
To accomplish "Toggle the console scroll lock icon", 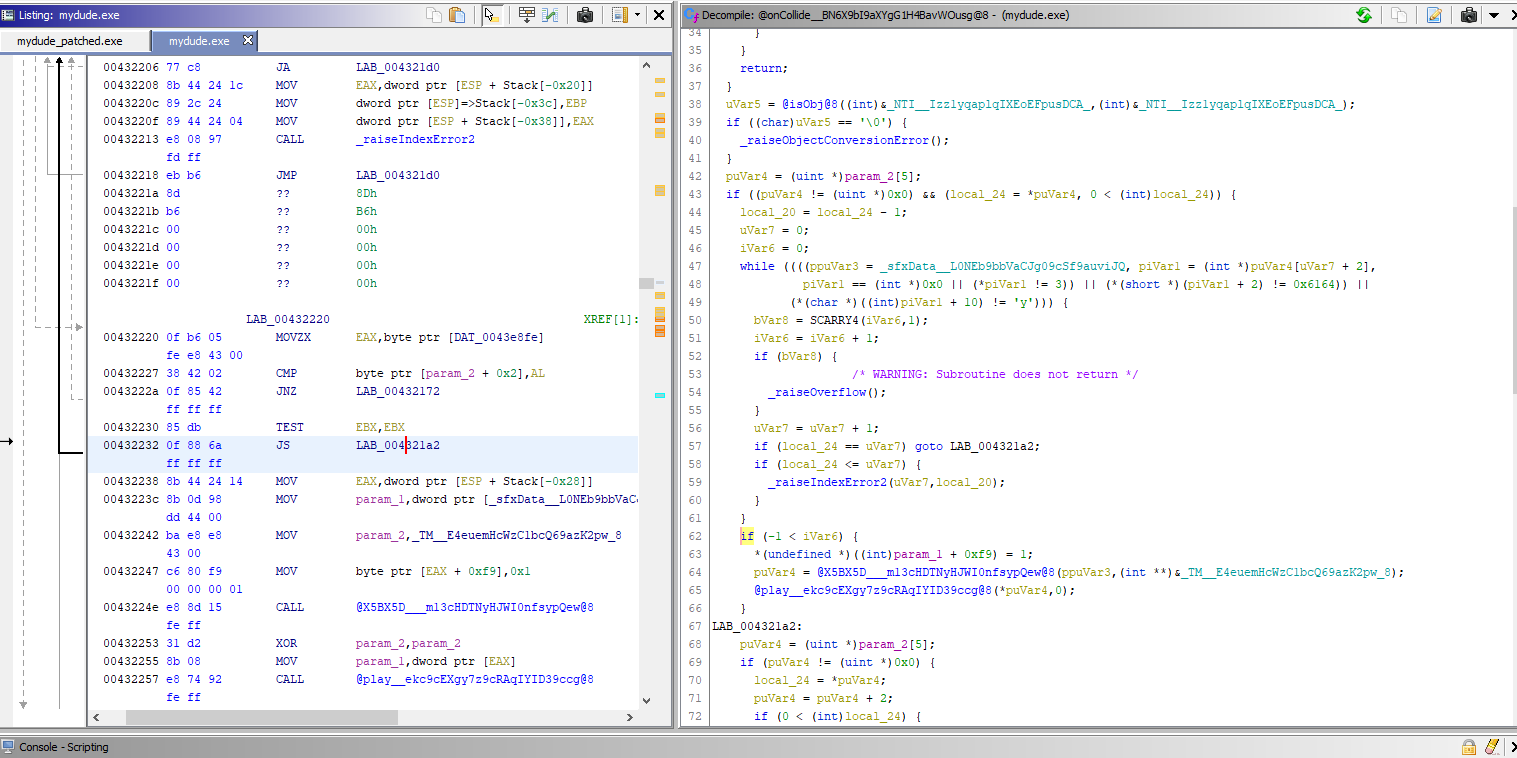I will coord(1469,747).
